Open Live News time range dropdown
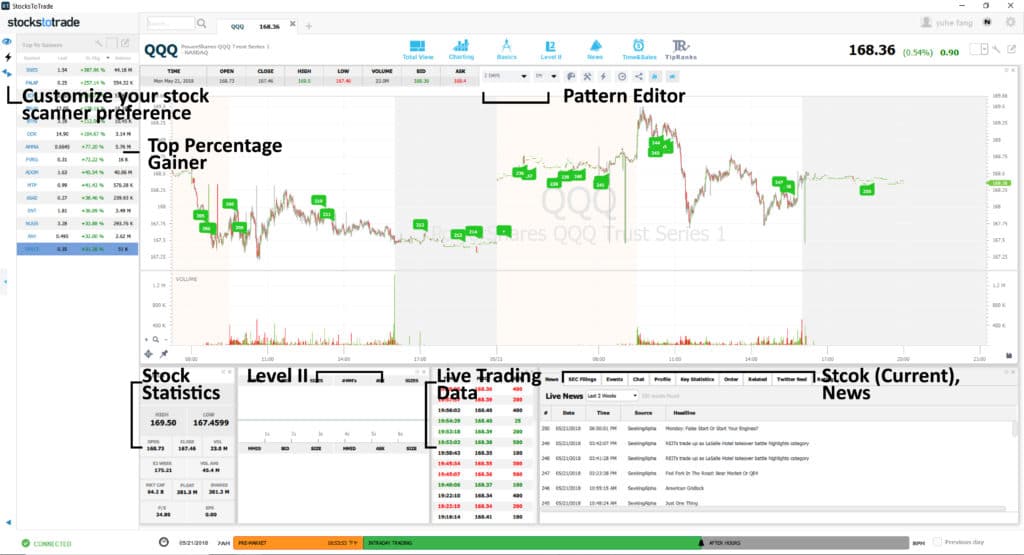This screenshot has height=555, width=1024. 612,396
